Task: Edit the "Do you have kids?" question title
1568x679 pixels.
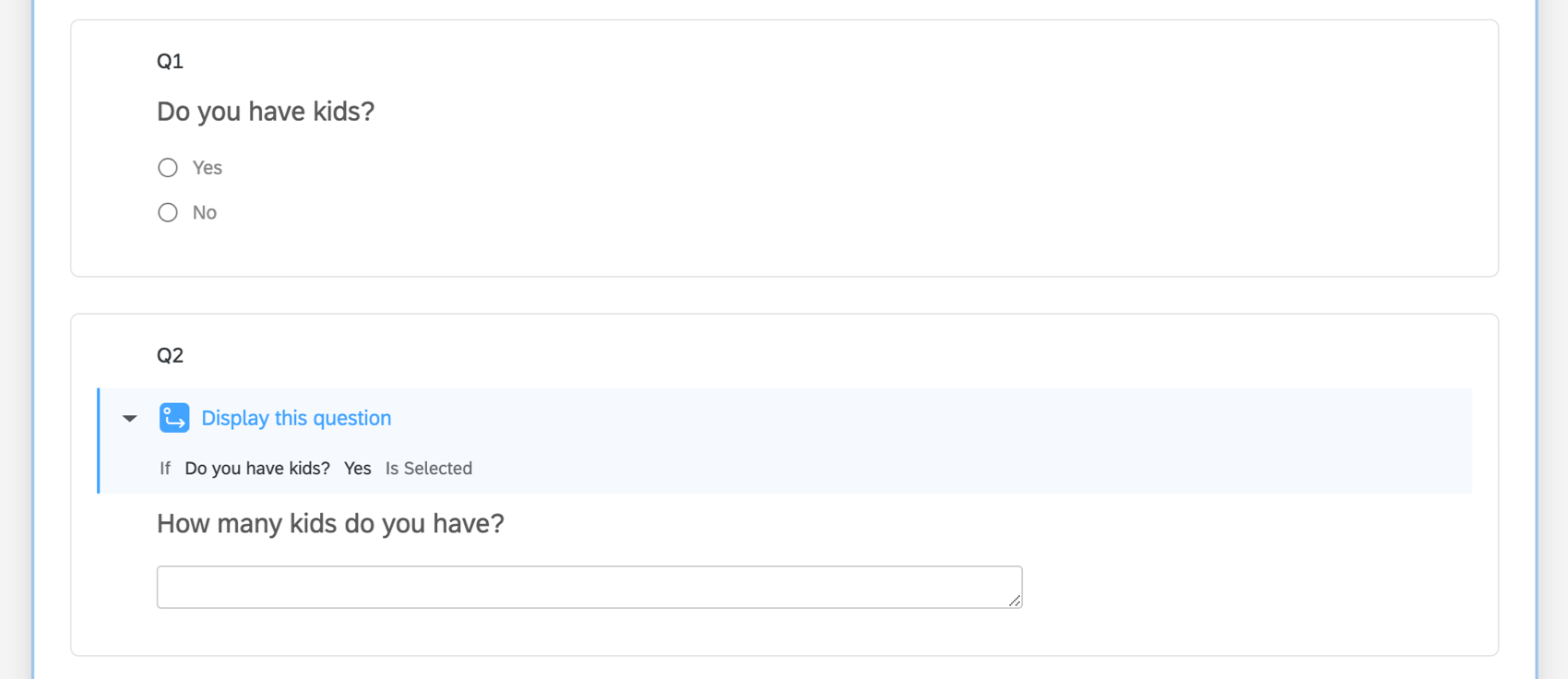Action: click(266, 112)
